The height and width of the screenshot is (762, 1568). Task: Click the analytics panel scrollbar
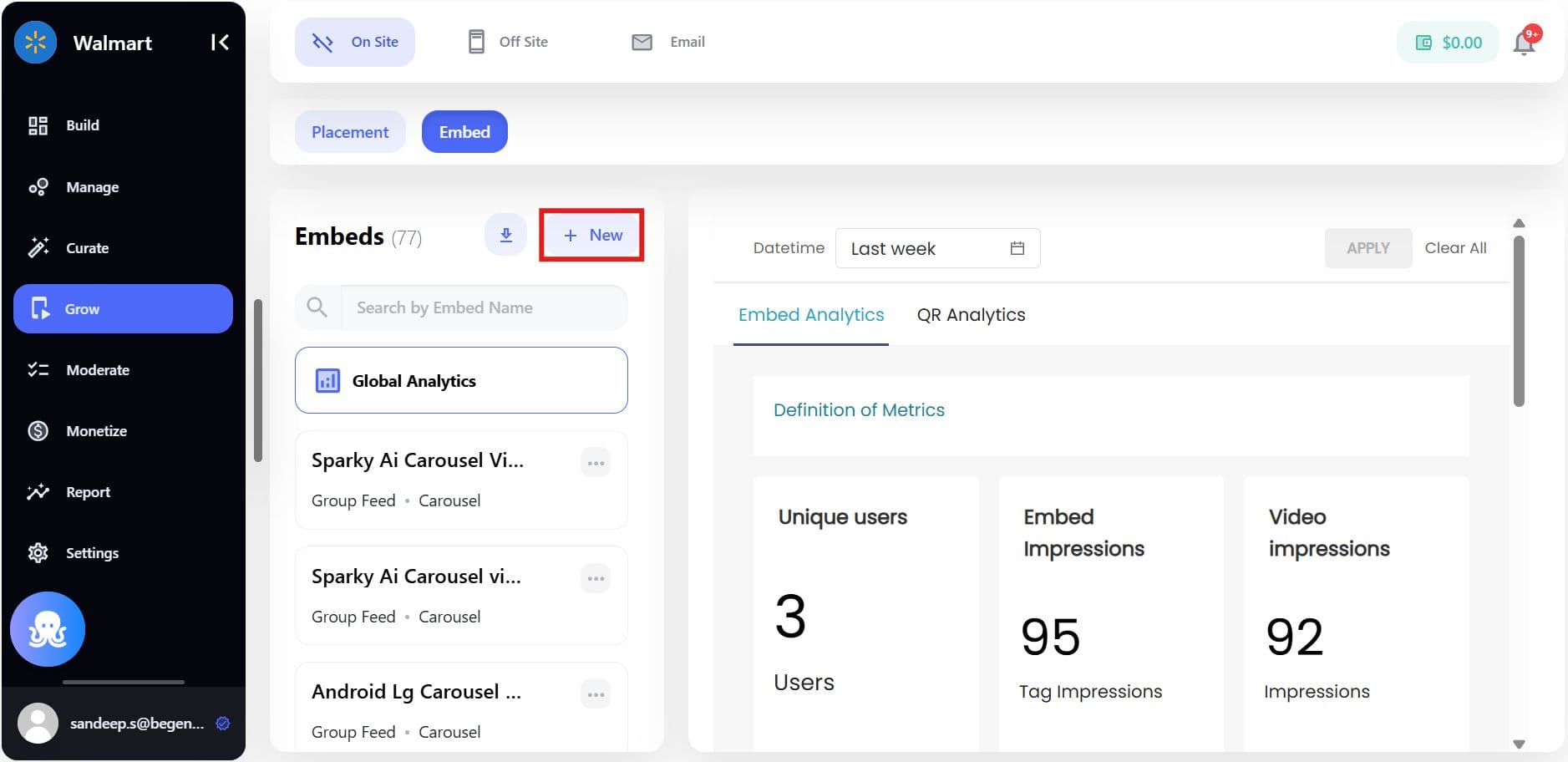(1519, 322)
